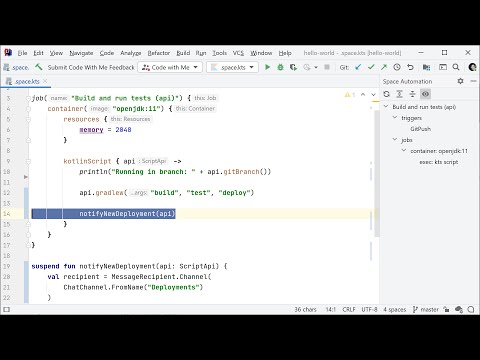Click the space. toolbar button
The height and width of the screenshot is (360, 480).
point(16,67)
